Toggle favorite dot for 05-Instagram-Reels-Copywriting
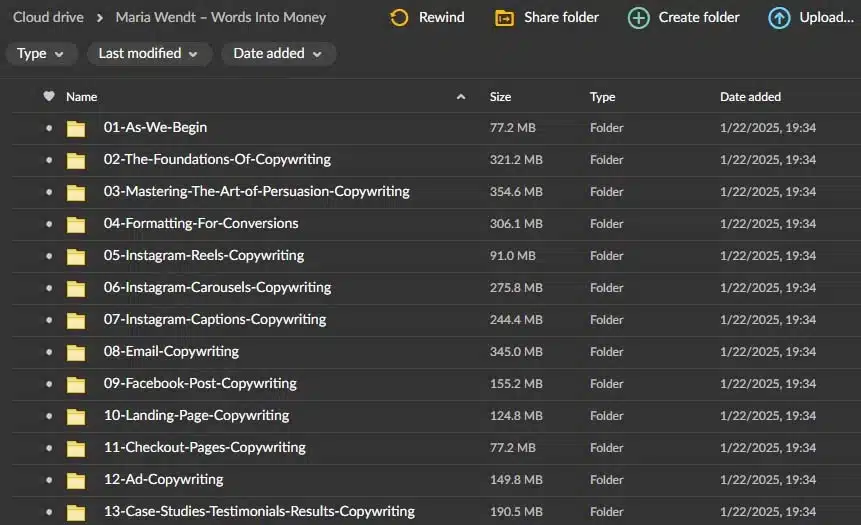The height and width of the screenshot is (525, 861). point(49,256)
